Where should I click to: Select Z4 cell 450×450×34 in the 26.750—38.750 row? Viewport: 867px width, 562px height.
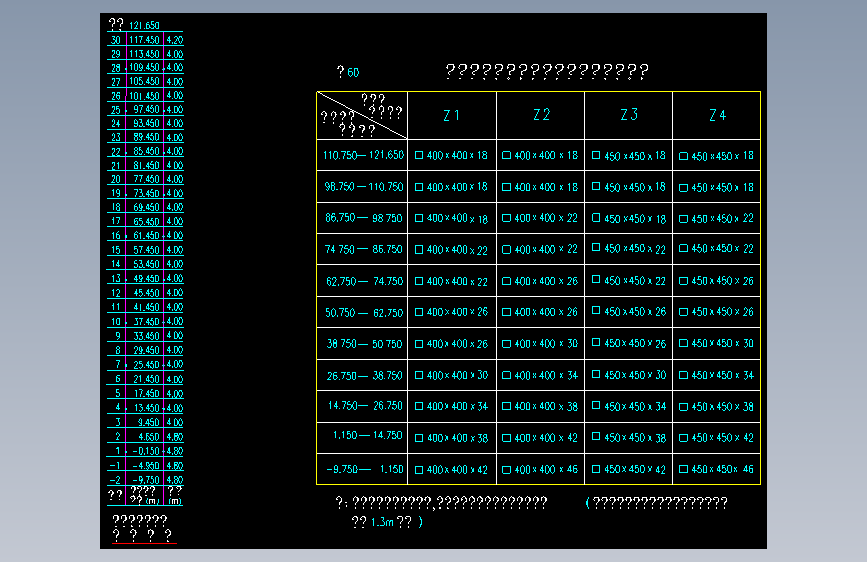pos(716,375)
